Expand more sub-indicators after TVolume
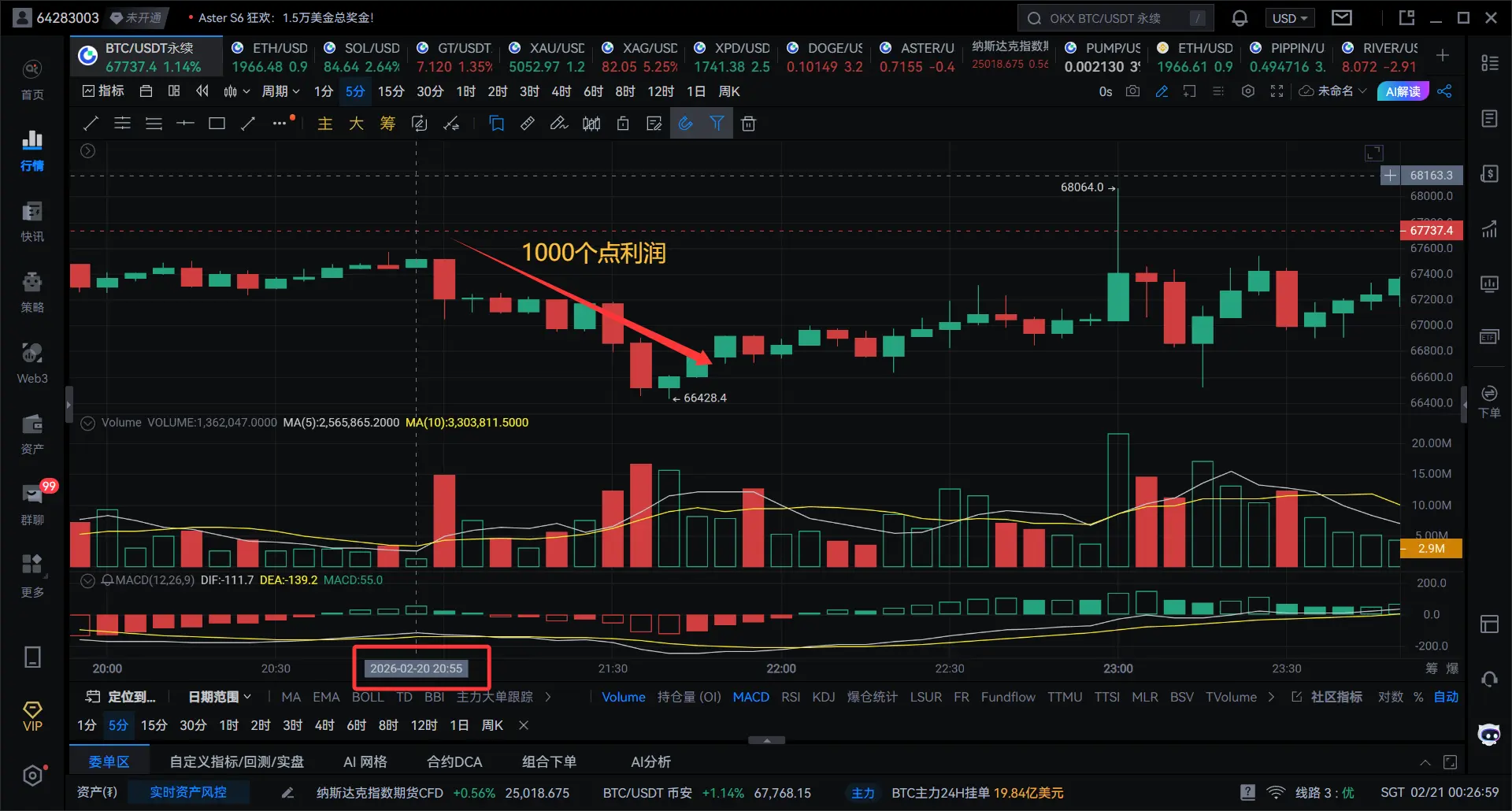The height and width of the screenshot is (811, 1512). (1271, 697)
